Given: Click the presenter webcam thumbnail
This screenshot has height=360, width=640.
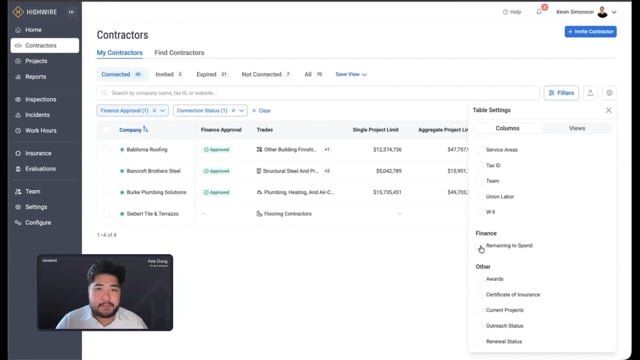Looking at the screenshot, I should 105,292.
